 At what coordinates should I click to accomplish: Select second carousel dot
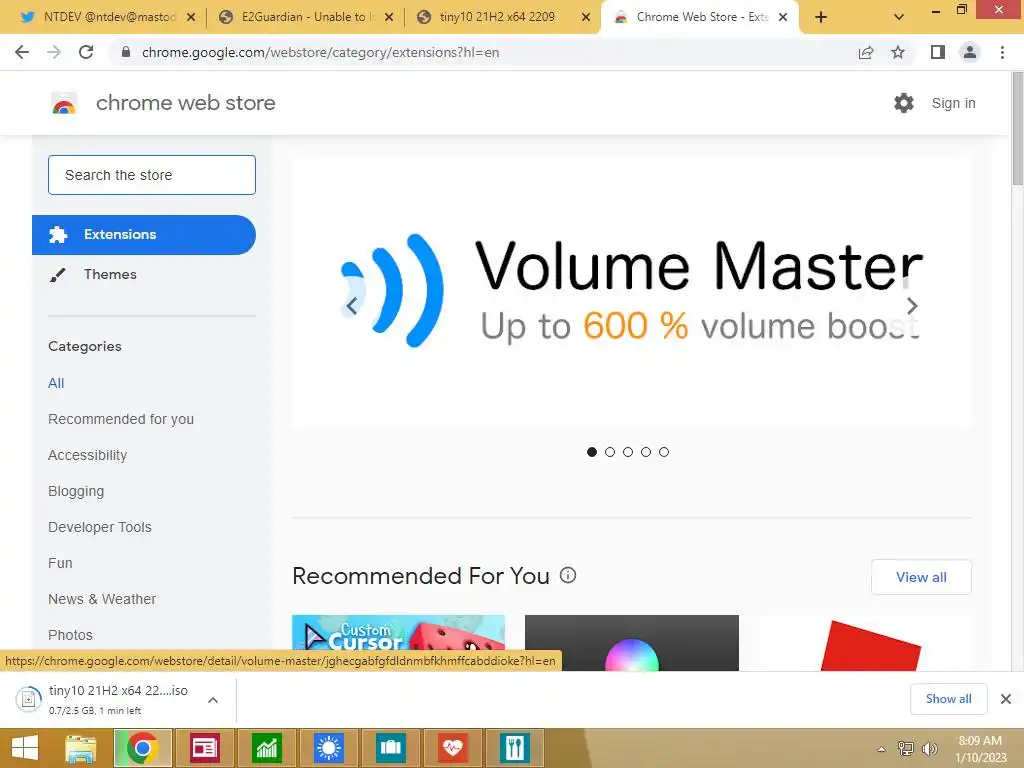pos(610,452)
